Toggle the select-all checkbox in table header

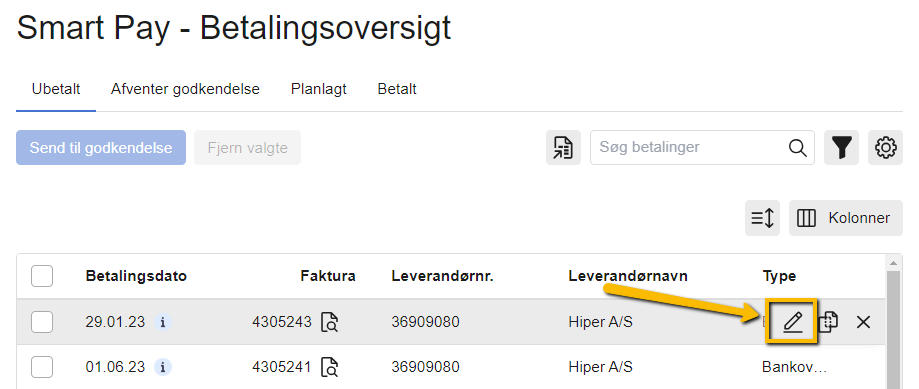[42, 276]
